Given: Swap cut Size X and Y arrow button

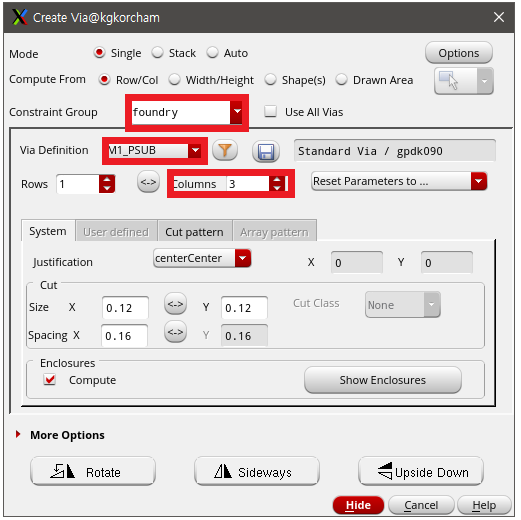Looking at the screenshot, I should coord(175,304).
